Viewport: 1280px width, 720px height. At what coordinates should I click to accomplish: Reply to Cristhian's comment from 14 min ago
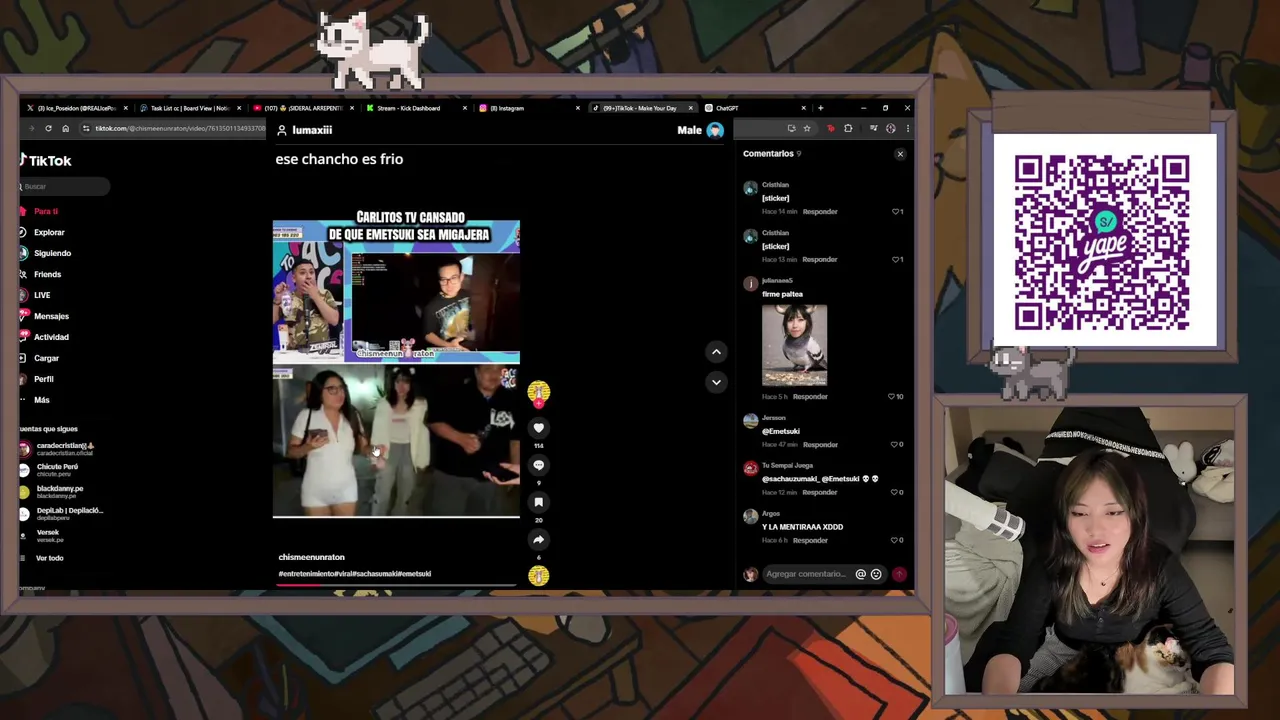point(820,212)
